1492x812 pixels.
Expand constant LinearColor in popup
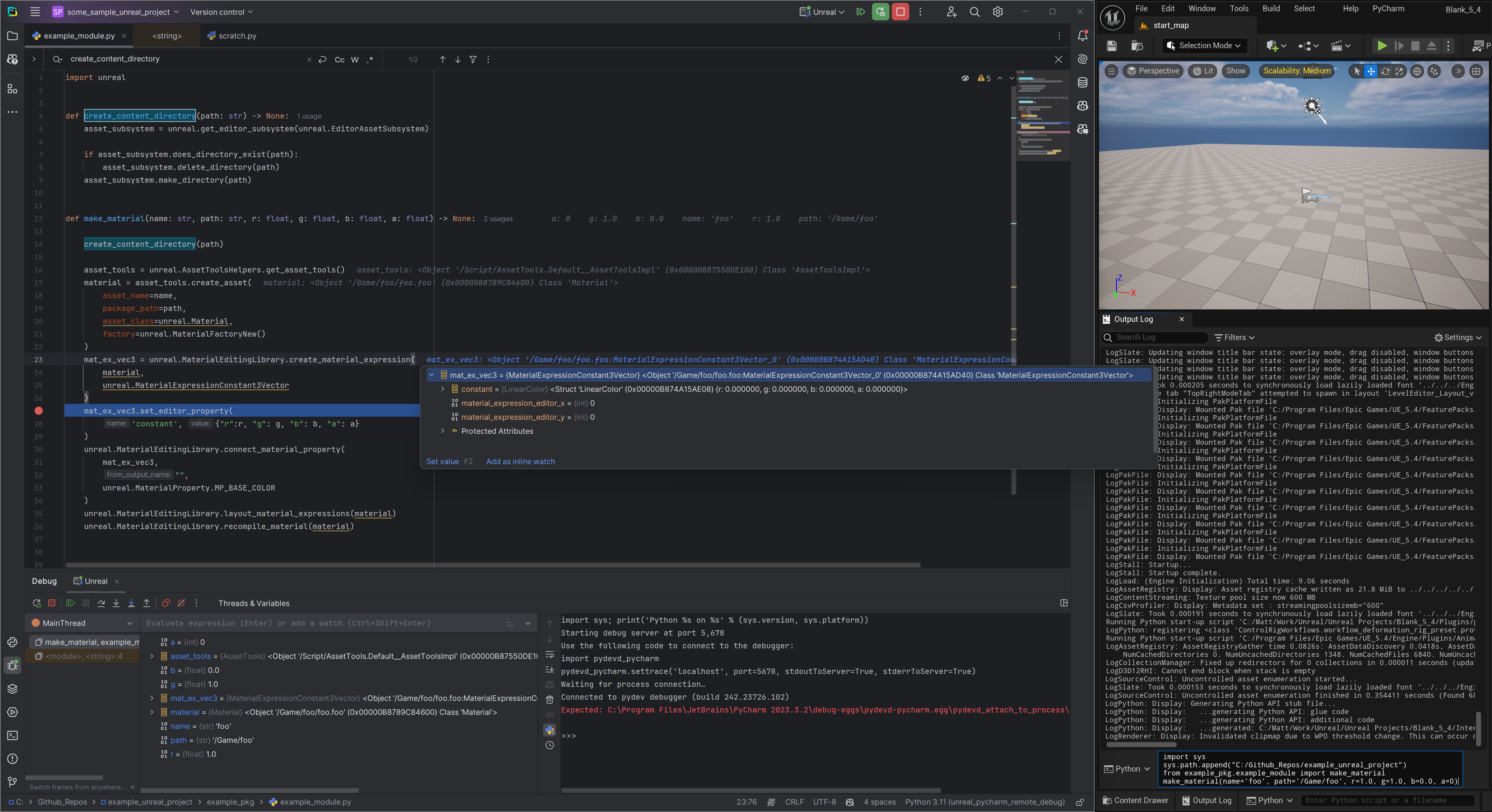(x=442, y=389)
